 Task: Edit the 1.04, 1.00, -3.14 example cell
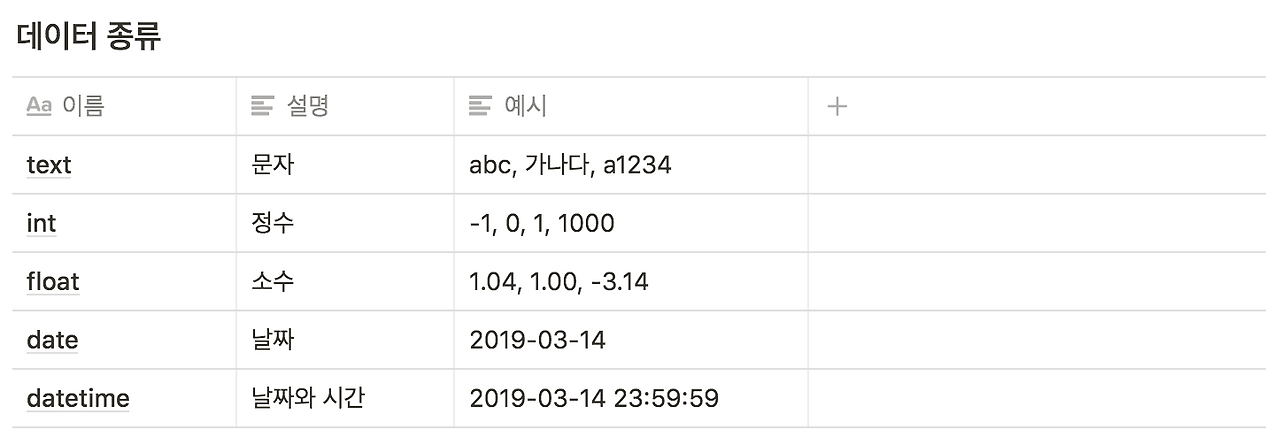click(631, 282)
